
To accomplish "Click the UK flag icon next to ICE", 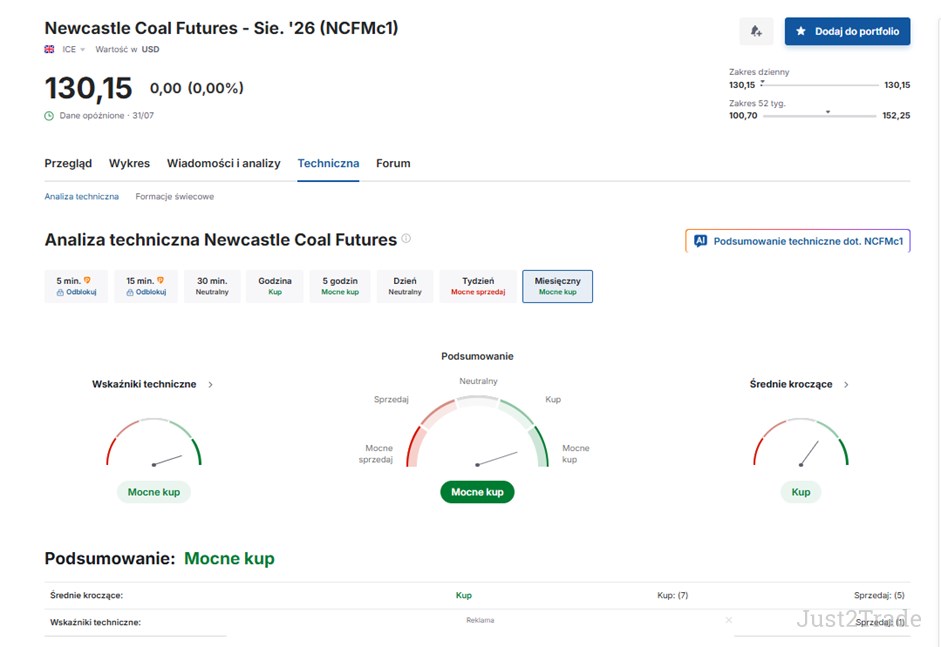I will 49,49.
